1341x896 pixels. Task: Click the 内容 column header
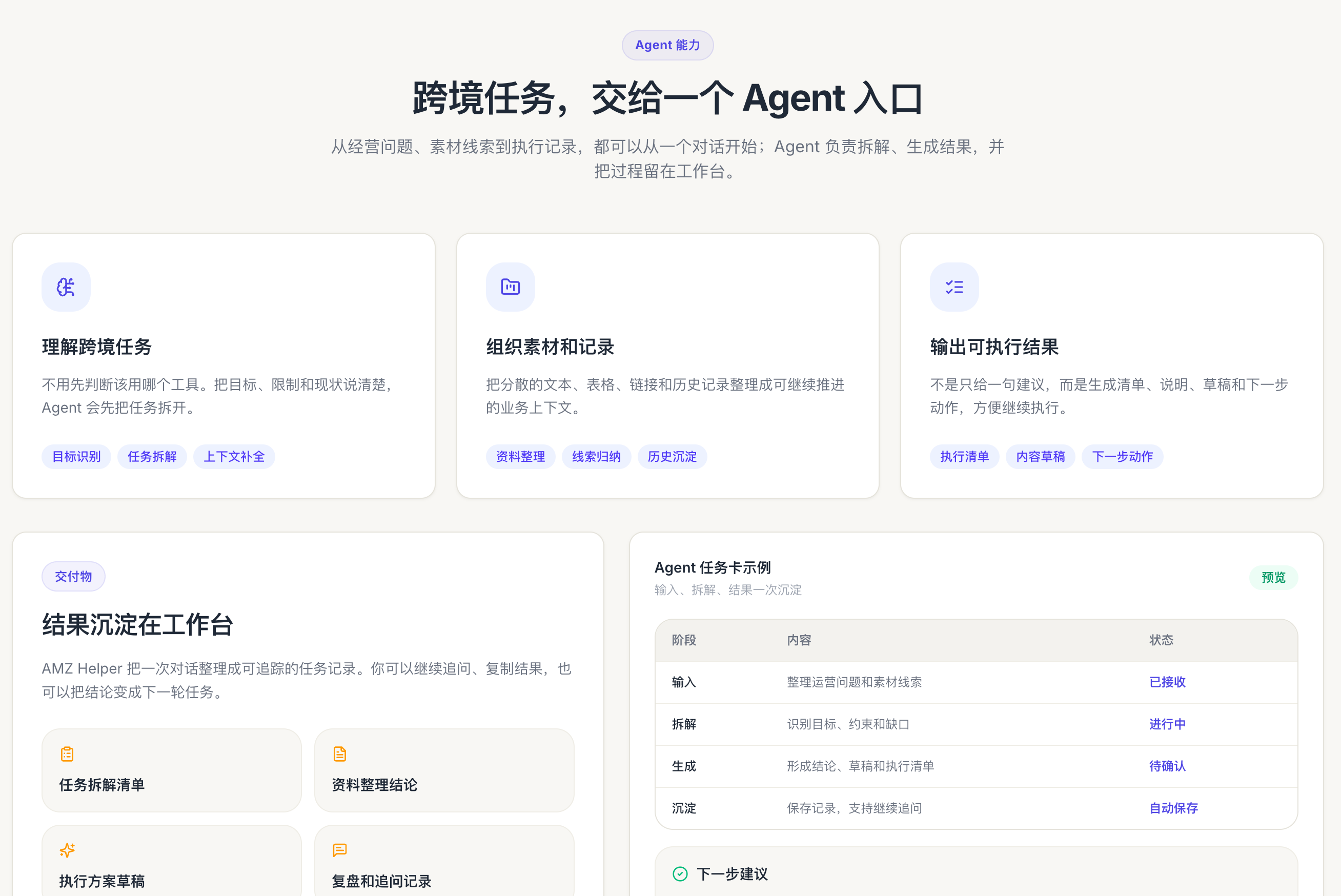(x=799, y=640)
